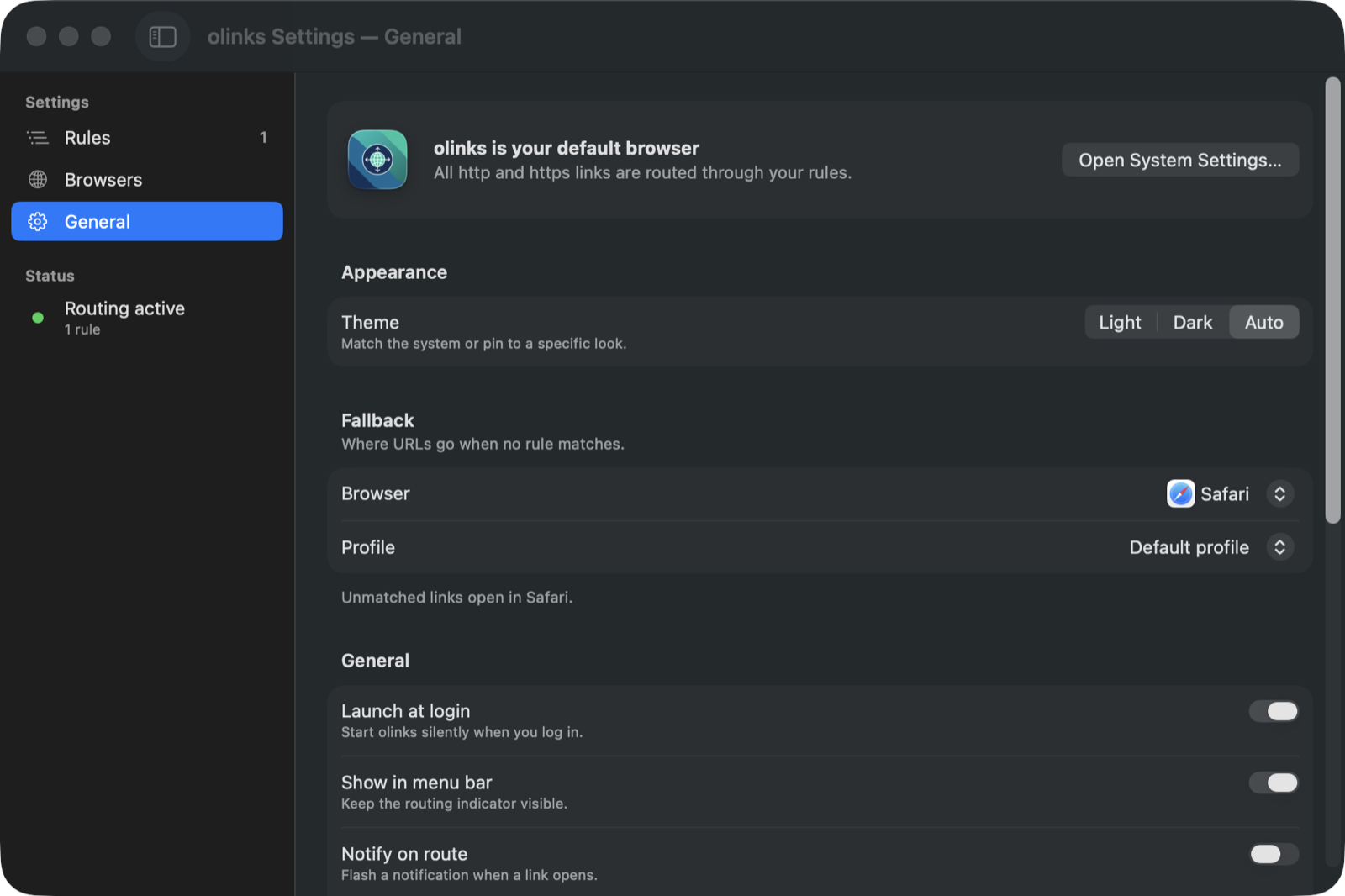Click the "Flash a notification" description
Screen dimensions: 1345x896
pyautogui.click(x=469, y=875)
